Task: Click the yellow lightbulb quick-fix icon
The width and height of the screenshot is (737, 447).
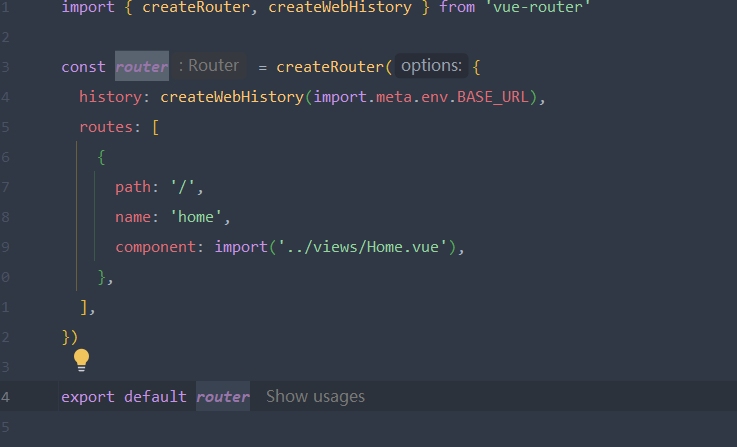Action: point(81,360)
